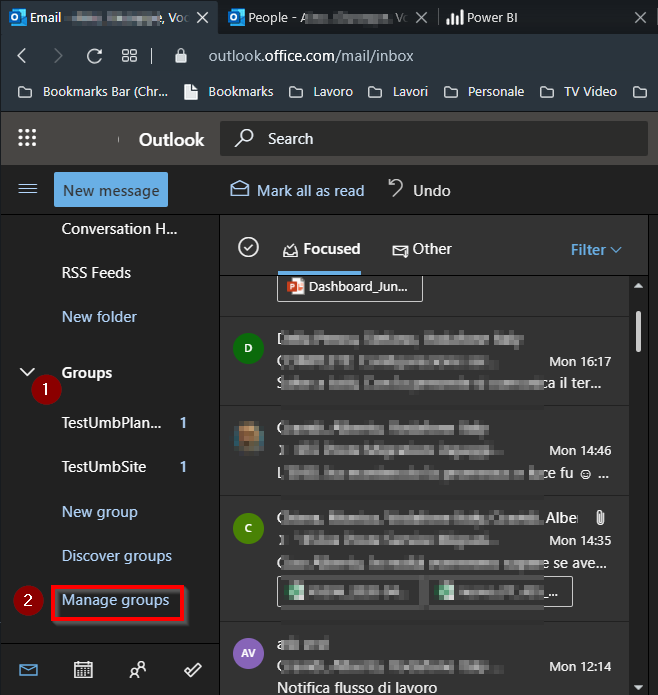Open the Calendar module icon

tap(83, 669)
